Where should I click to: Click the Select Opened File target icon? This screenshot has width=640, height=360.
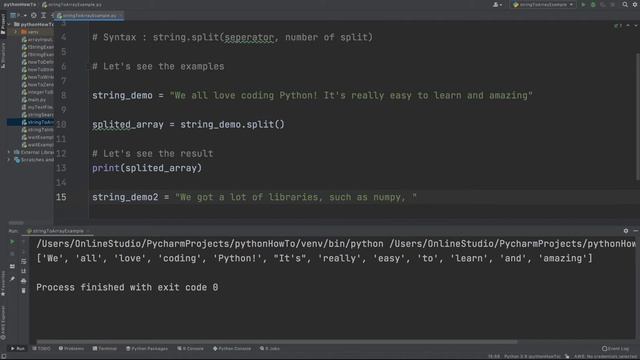(x=33, y=16)
